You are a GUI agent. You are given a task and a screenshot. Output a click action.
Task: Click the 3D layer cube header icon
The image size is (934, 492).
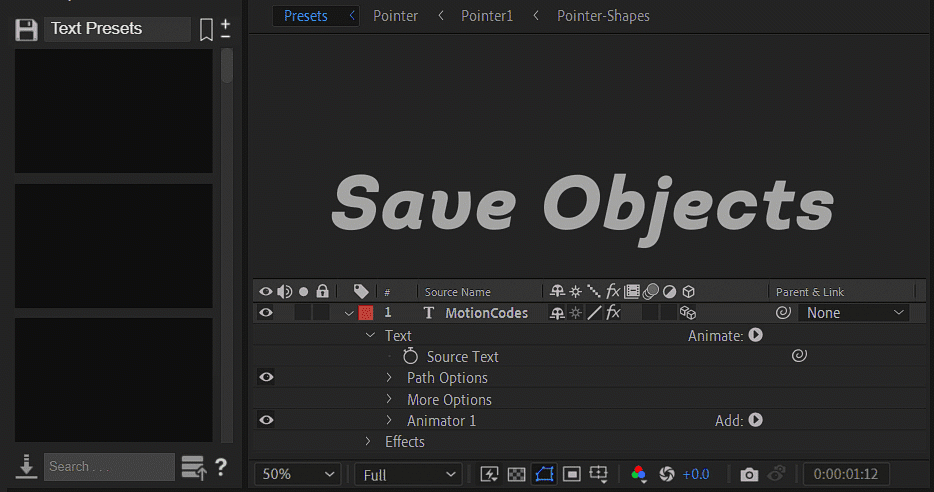[x=689, y=291]
